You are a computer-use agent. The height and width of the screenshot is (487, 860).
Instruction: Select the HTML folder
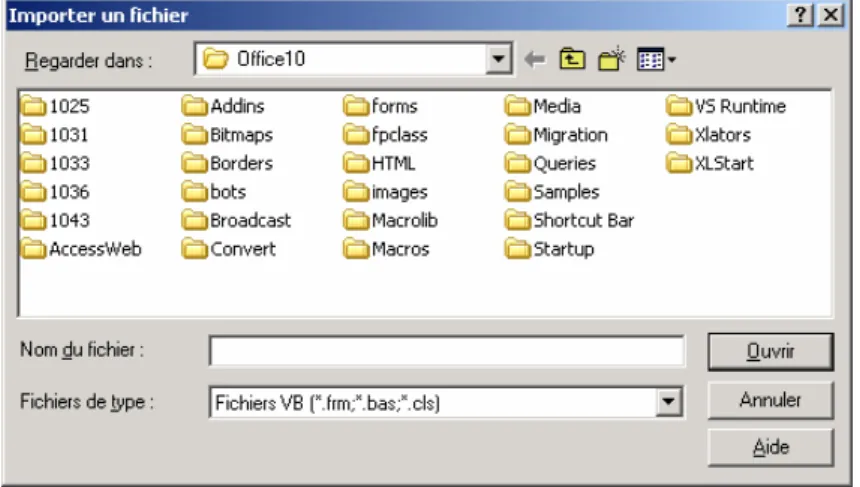(x=380, y=163)
